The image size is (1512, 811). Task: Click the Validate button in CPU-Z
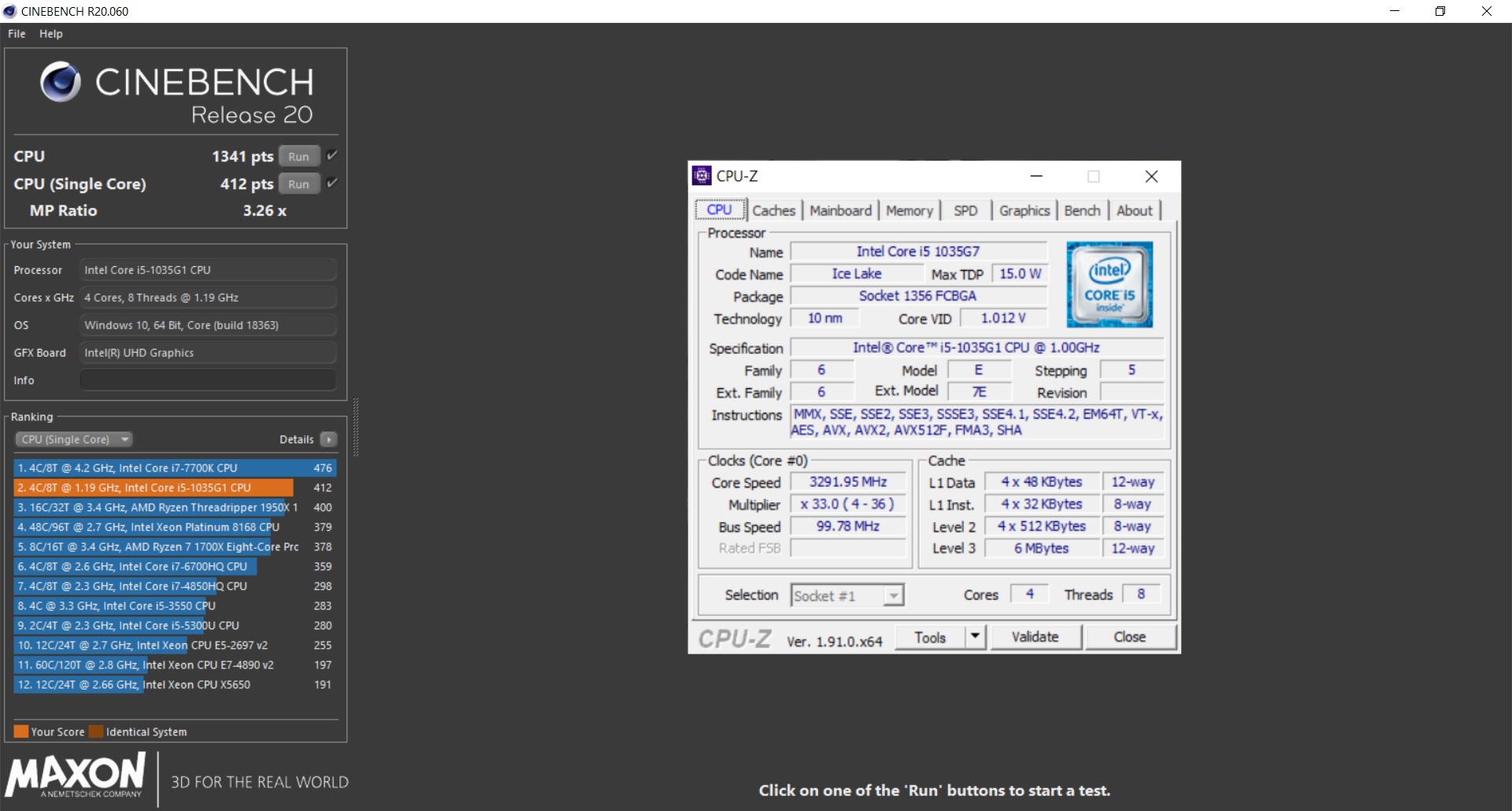(x=1035, y=636)
